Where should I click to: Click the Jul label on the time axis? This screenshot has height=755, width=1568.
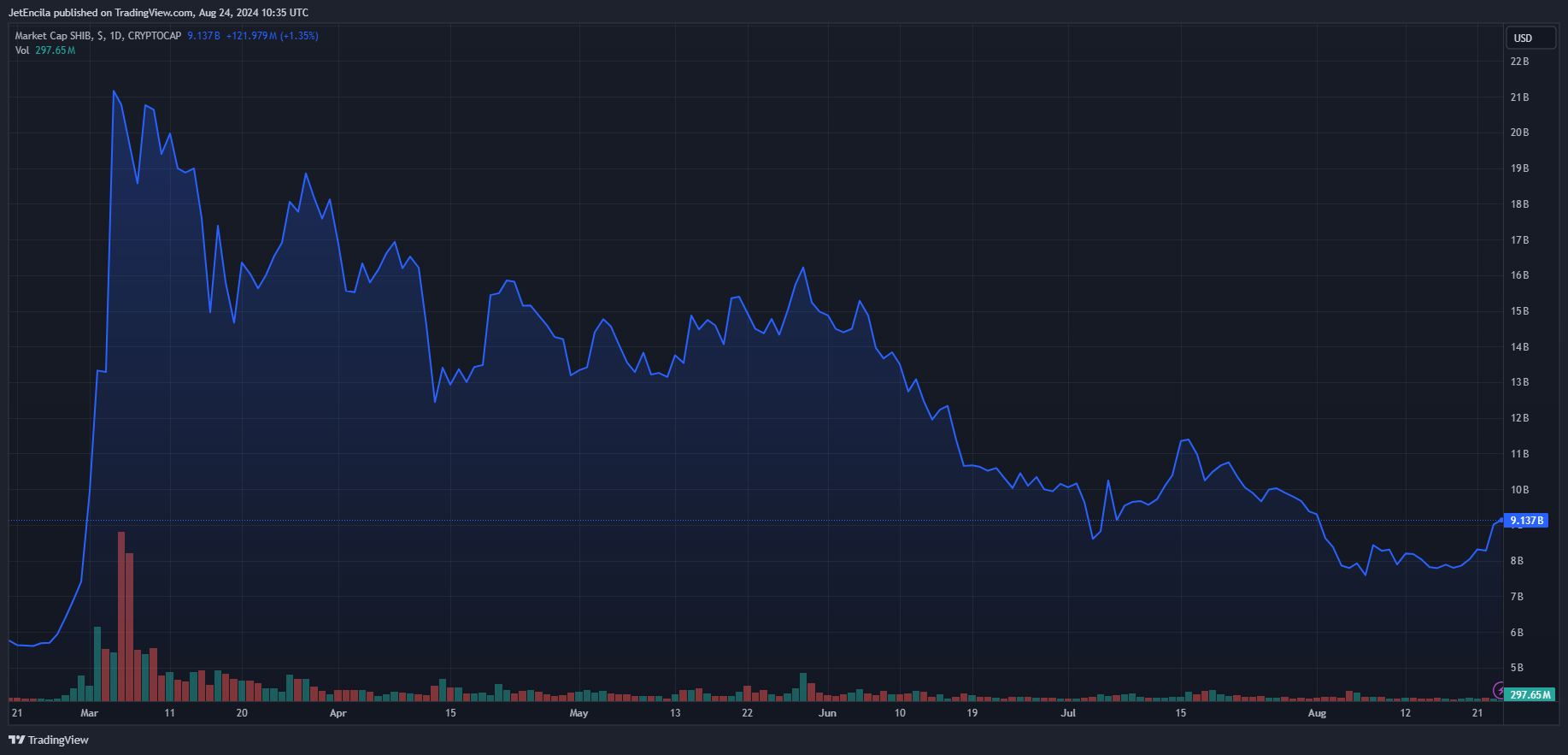coord(1068,713)
